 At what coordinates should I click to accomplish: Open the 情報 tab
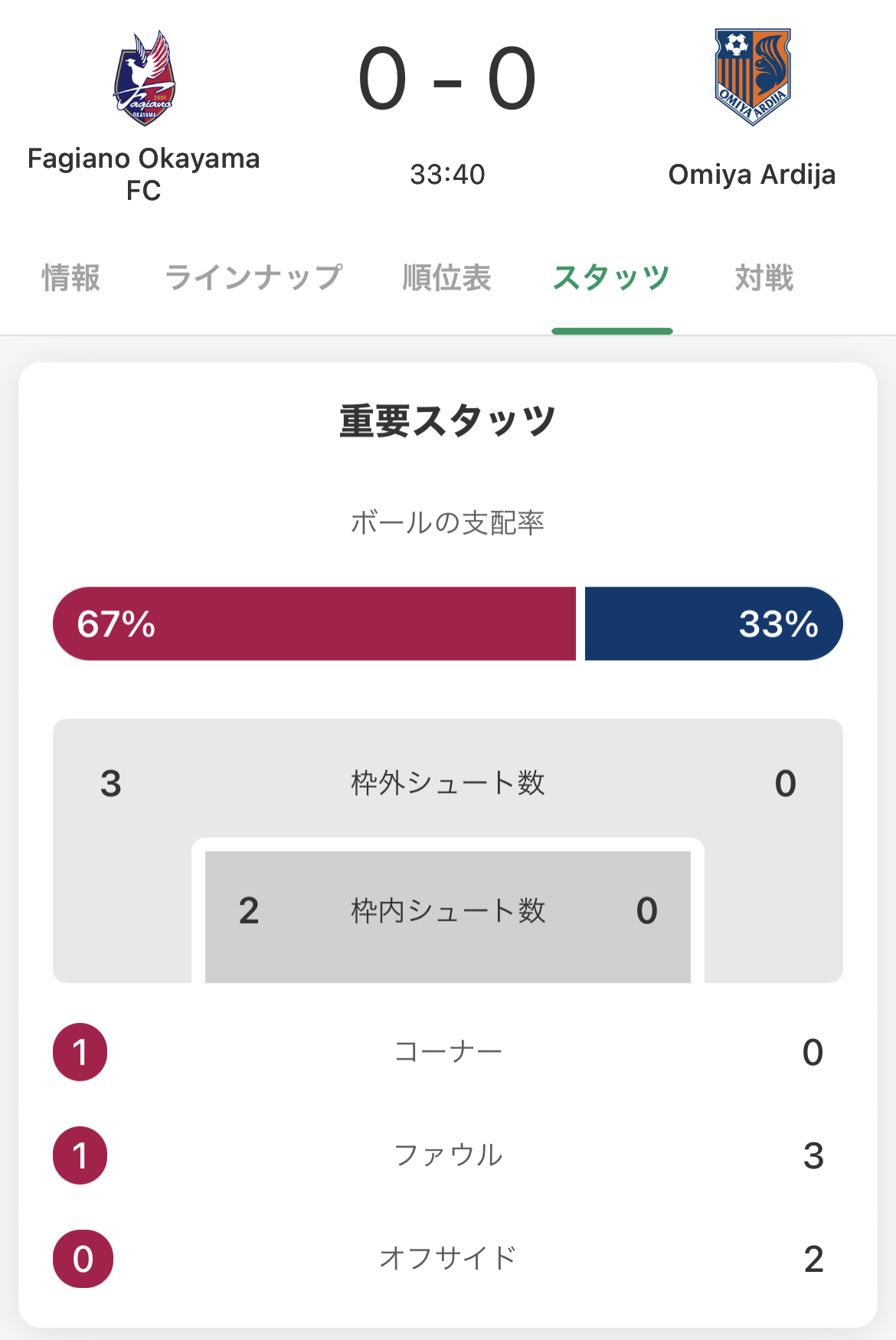tap(70, 278)
